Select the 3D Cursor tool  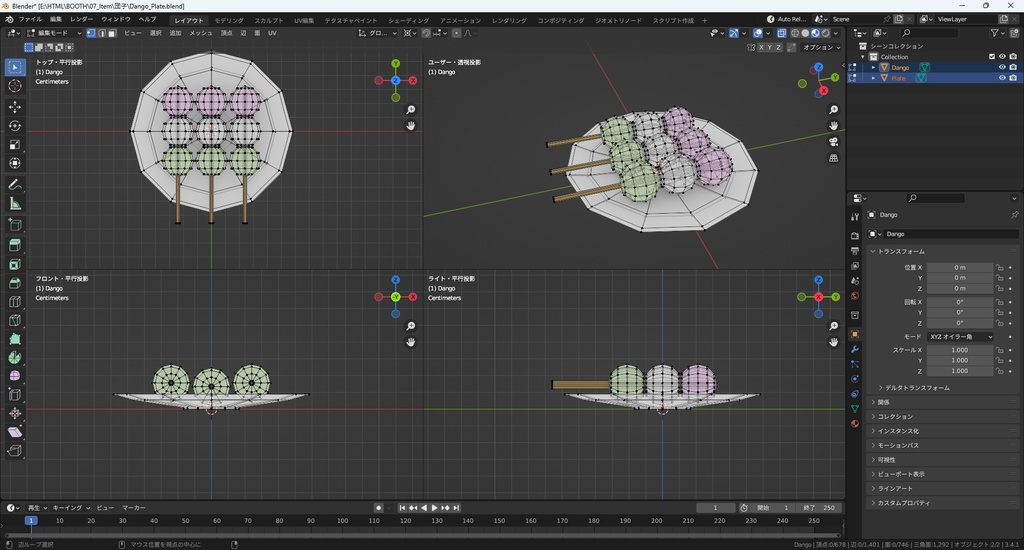[x=15, y=86]
